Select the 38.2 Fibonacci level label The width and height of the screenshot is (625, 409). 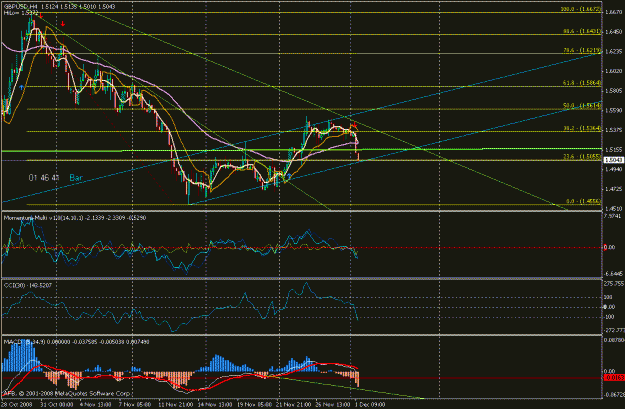point(582,128)
